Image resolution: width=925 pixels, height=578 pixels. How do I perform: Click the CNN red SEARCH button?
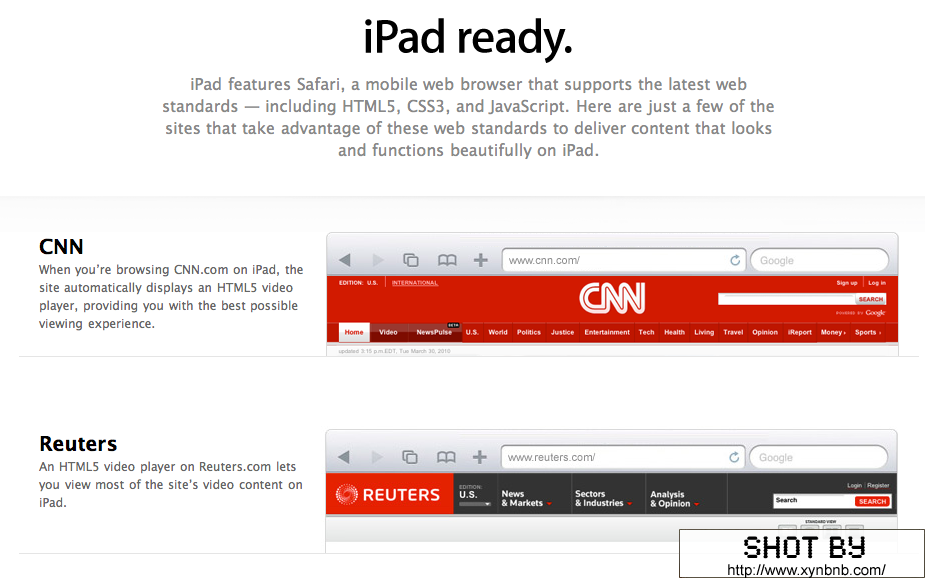click(871, 299)
